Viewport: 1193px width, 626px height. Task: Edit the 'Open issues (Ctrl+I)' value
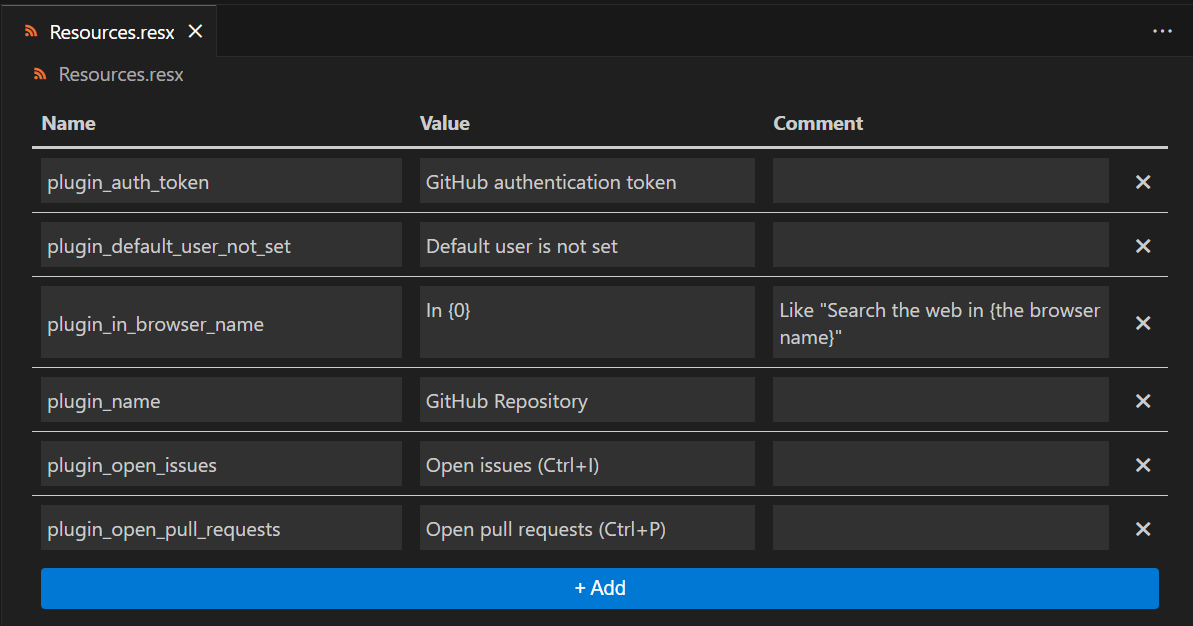(587, 465)
